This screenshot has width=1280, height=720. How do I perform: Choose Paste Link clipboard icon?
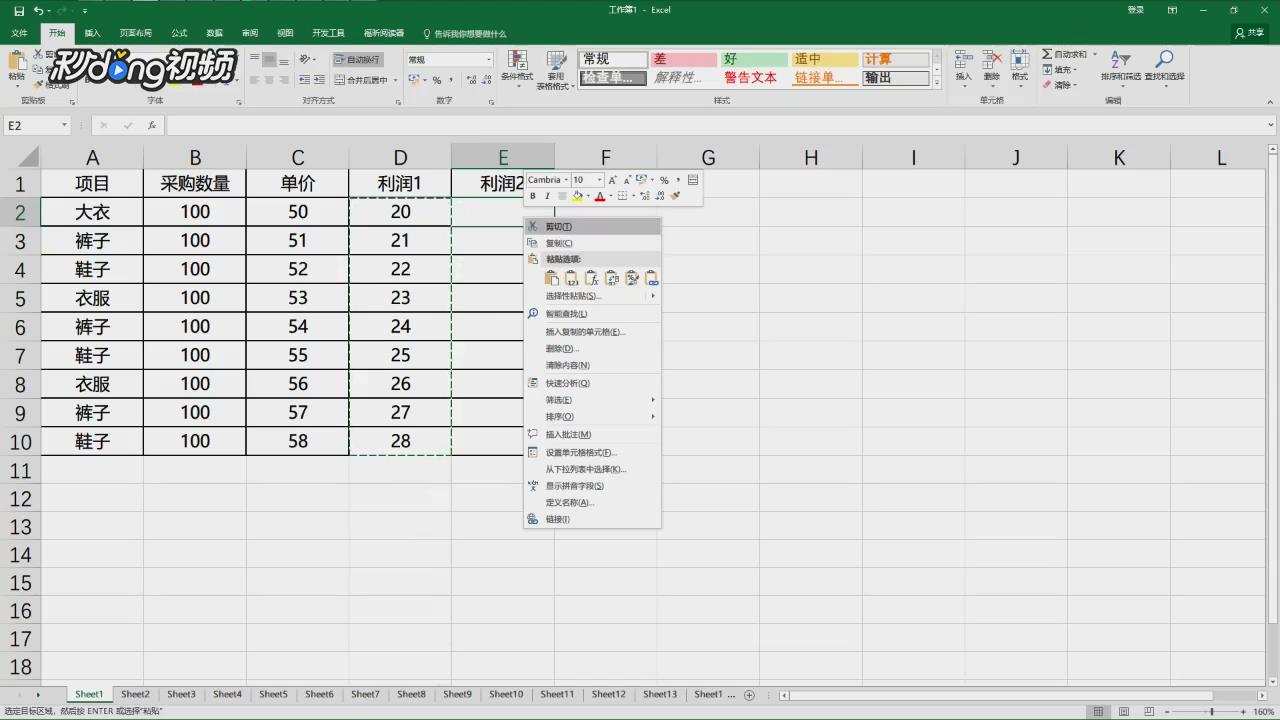[652, 278]
